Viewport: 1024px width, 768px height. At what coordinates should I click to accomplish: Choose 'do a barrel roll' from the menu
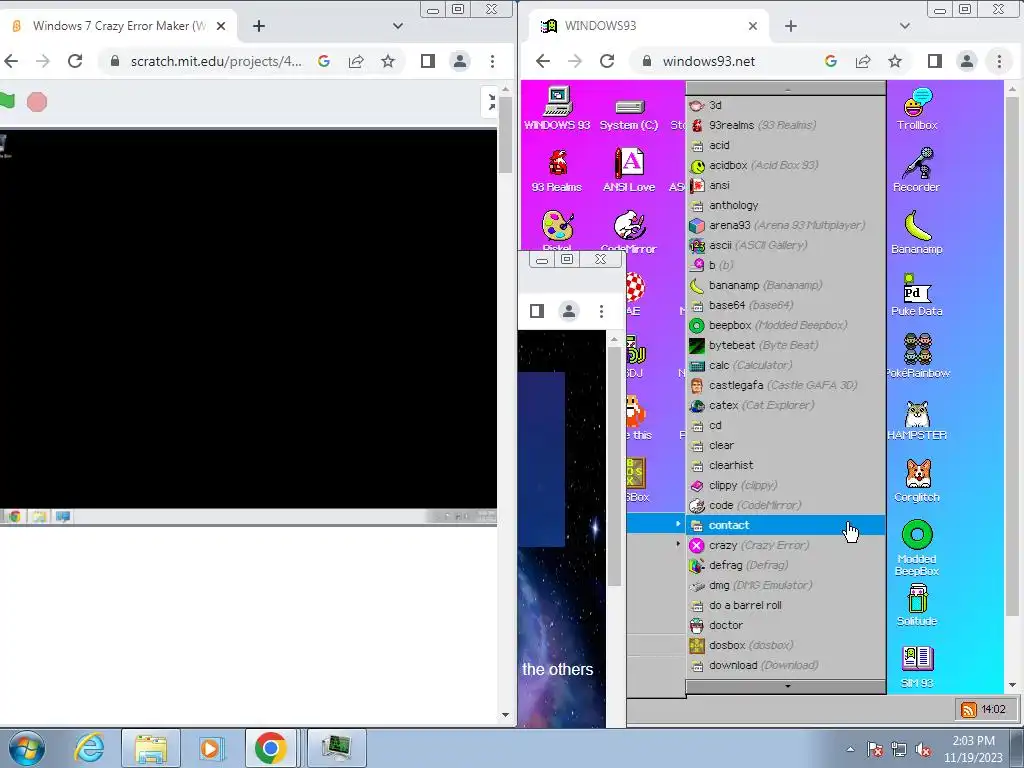coord(786,605)
